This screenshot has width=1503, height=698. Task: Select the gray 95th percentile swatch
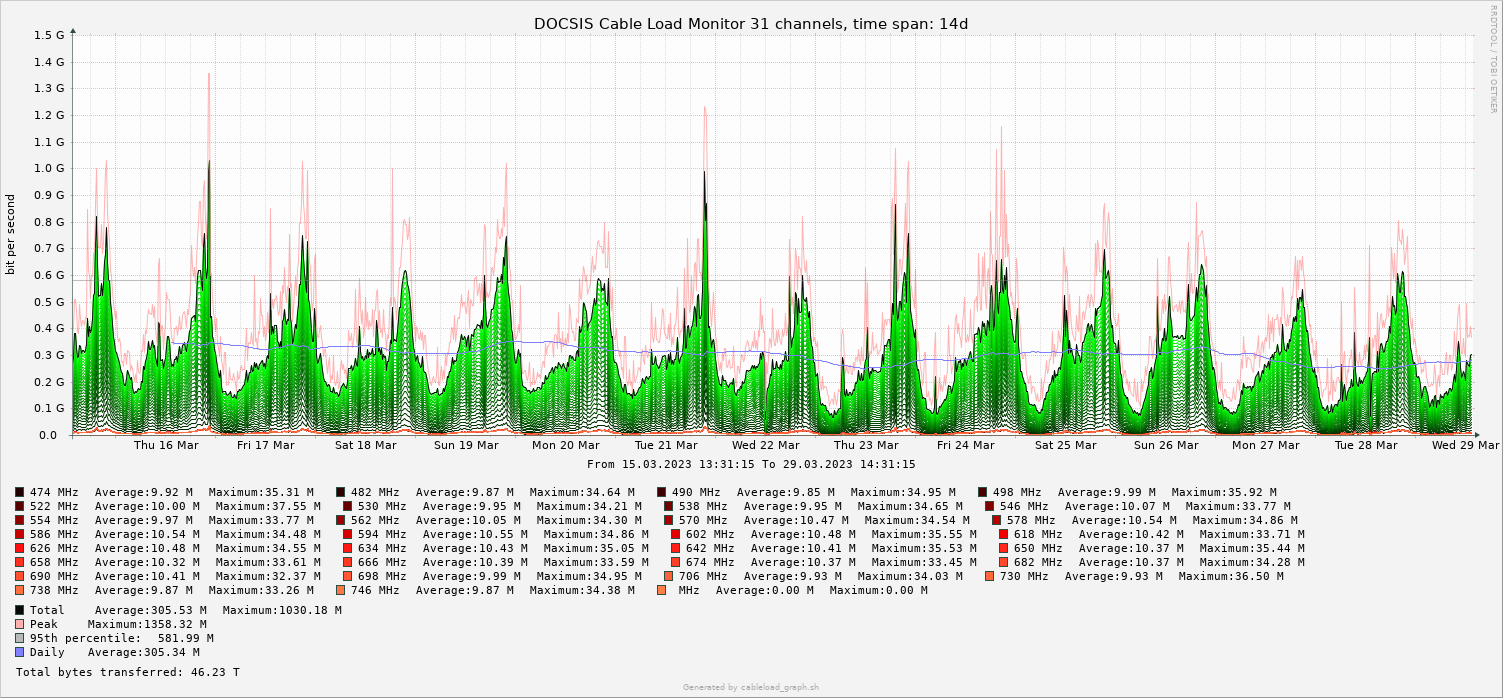19,638
